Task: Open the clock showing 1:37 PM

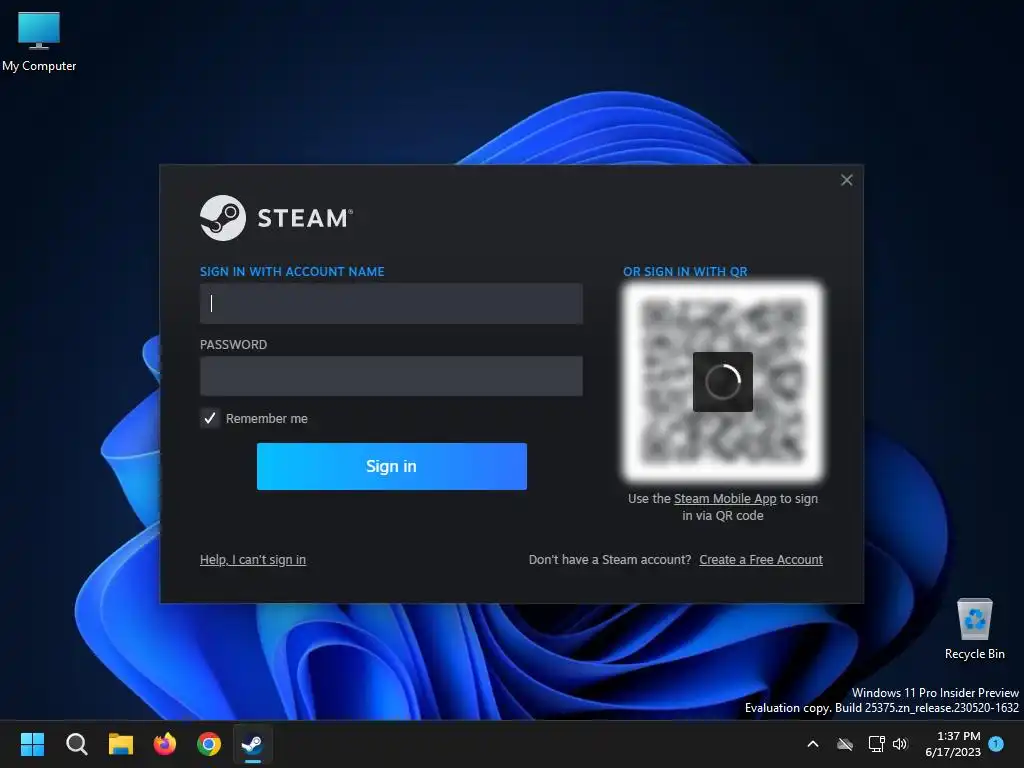Action: coord(953,744)
